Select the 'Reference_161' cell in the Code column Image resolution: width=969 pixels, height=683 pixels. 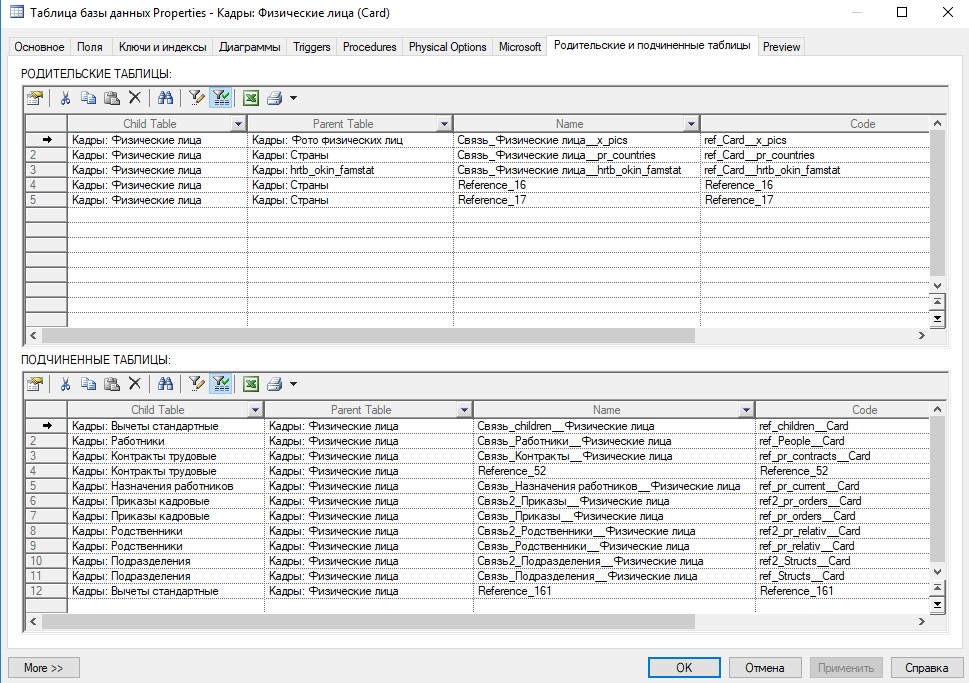pyautogui.click(x=842, y=591)
